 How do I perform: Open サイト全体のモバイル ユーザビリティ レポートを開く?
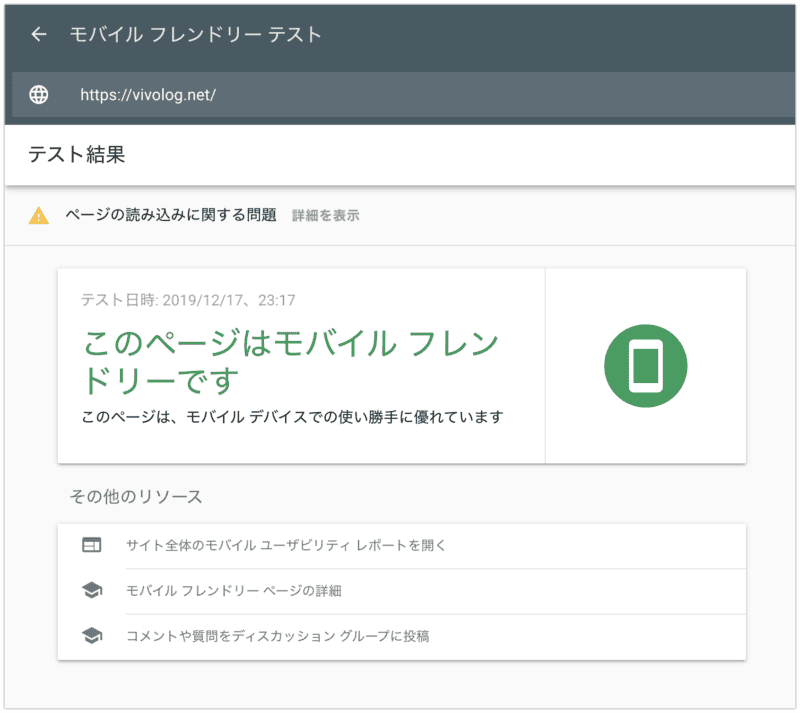click(286, 545)
